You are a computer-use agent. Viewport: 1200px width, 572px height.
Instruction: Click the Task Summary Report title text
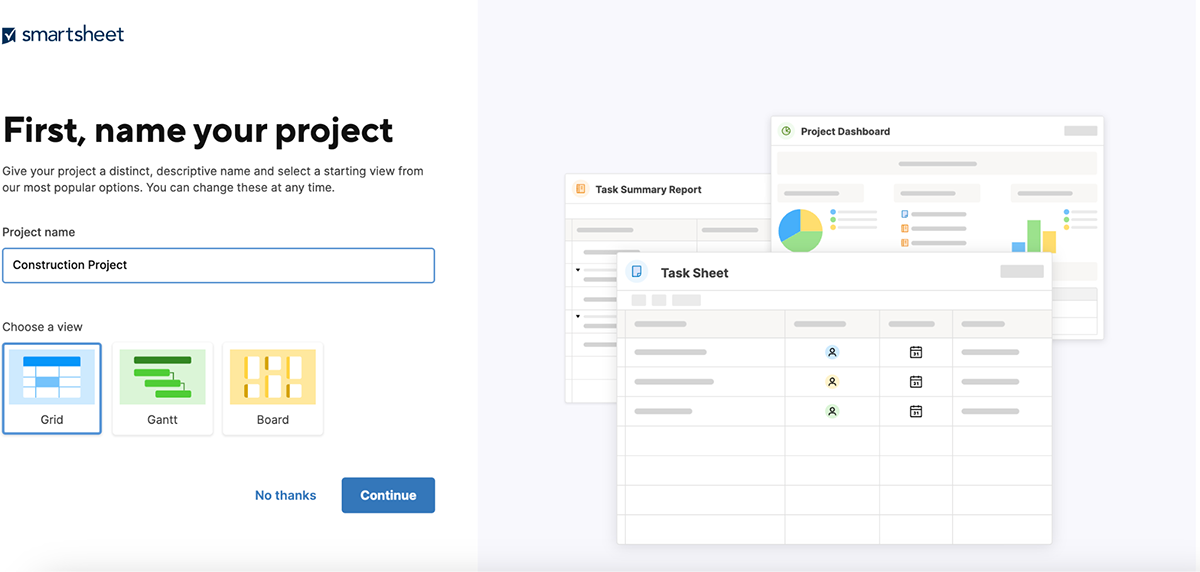click(648, 189)
